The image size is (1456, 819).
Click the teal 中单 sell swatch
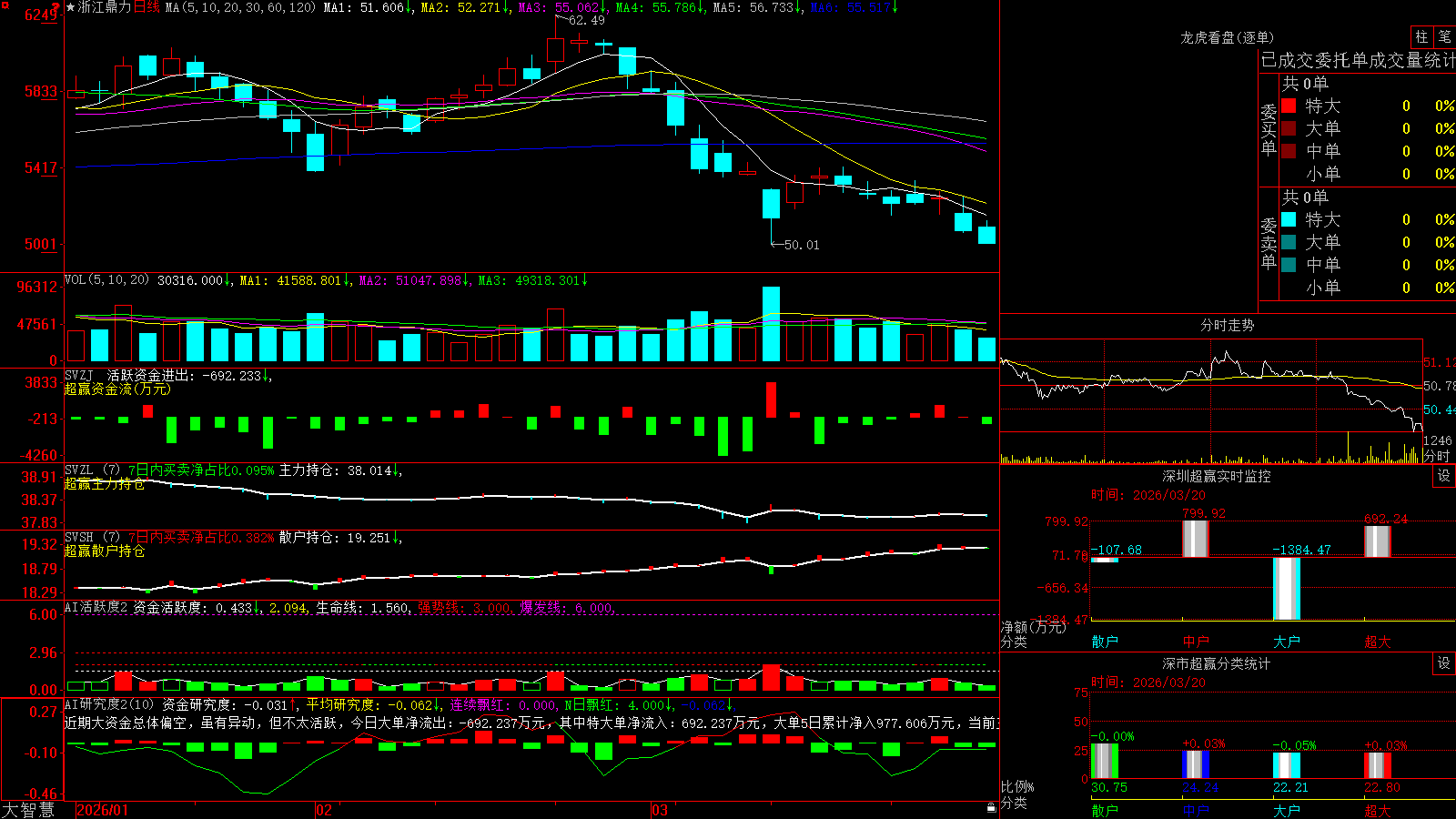click(1289, 265)
